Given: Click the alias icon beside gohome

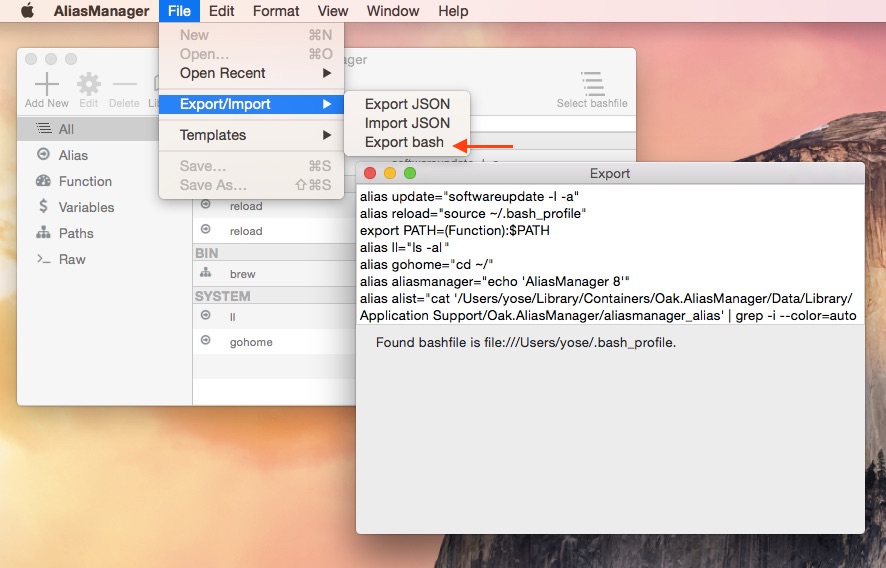Looking at the screenshot, I should 206,341.
